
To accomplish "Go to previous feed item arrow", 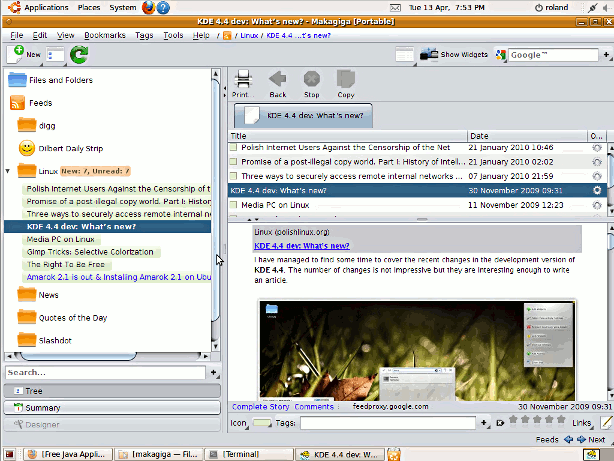I will click(x=569, y=439).
